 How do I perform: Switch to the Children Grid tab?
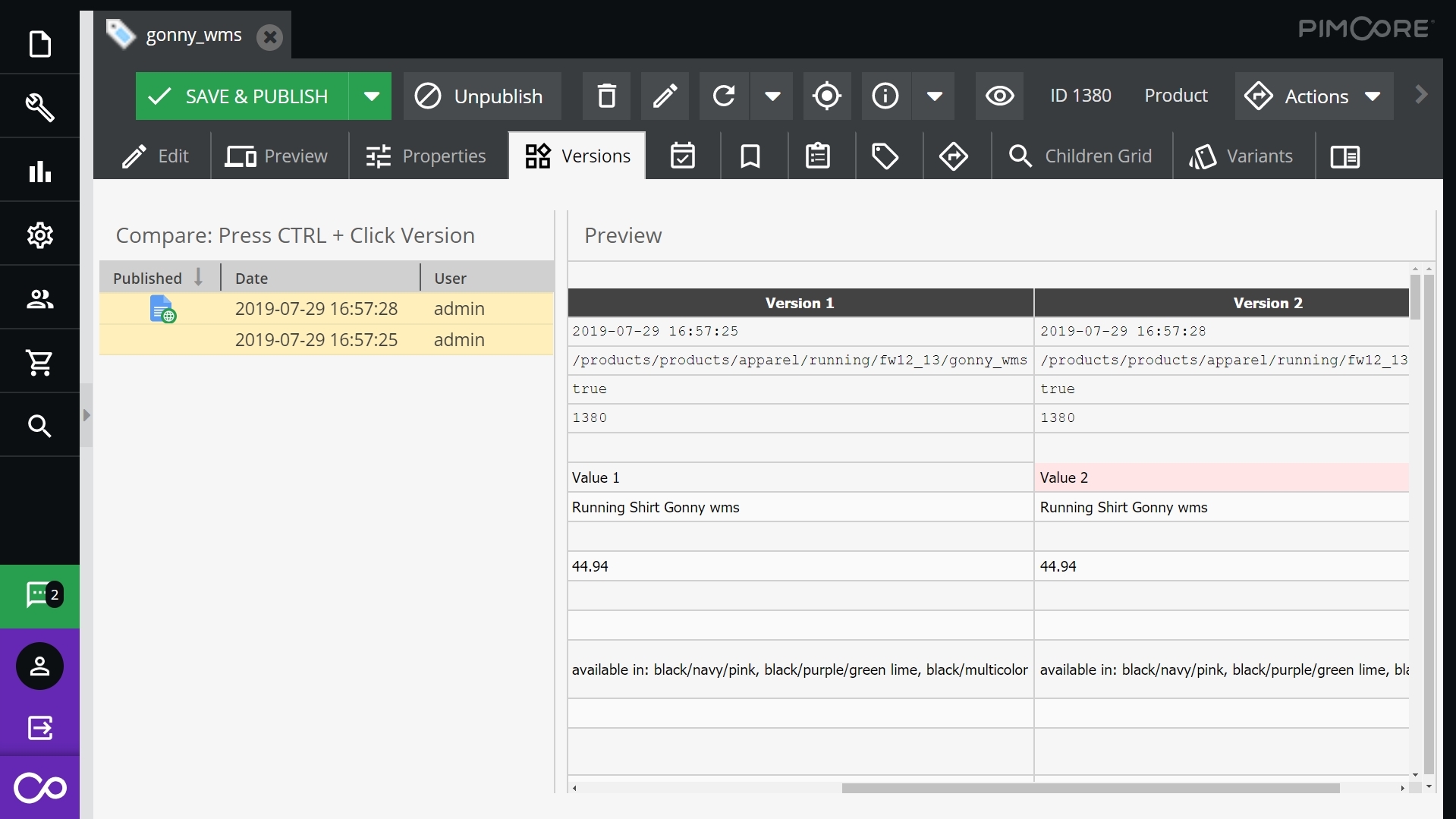pos(1081,156)
